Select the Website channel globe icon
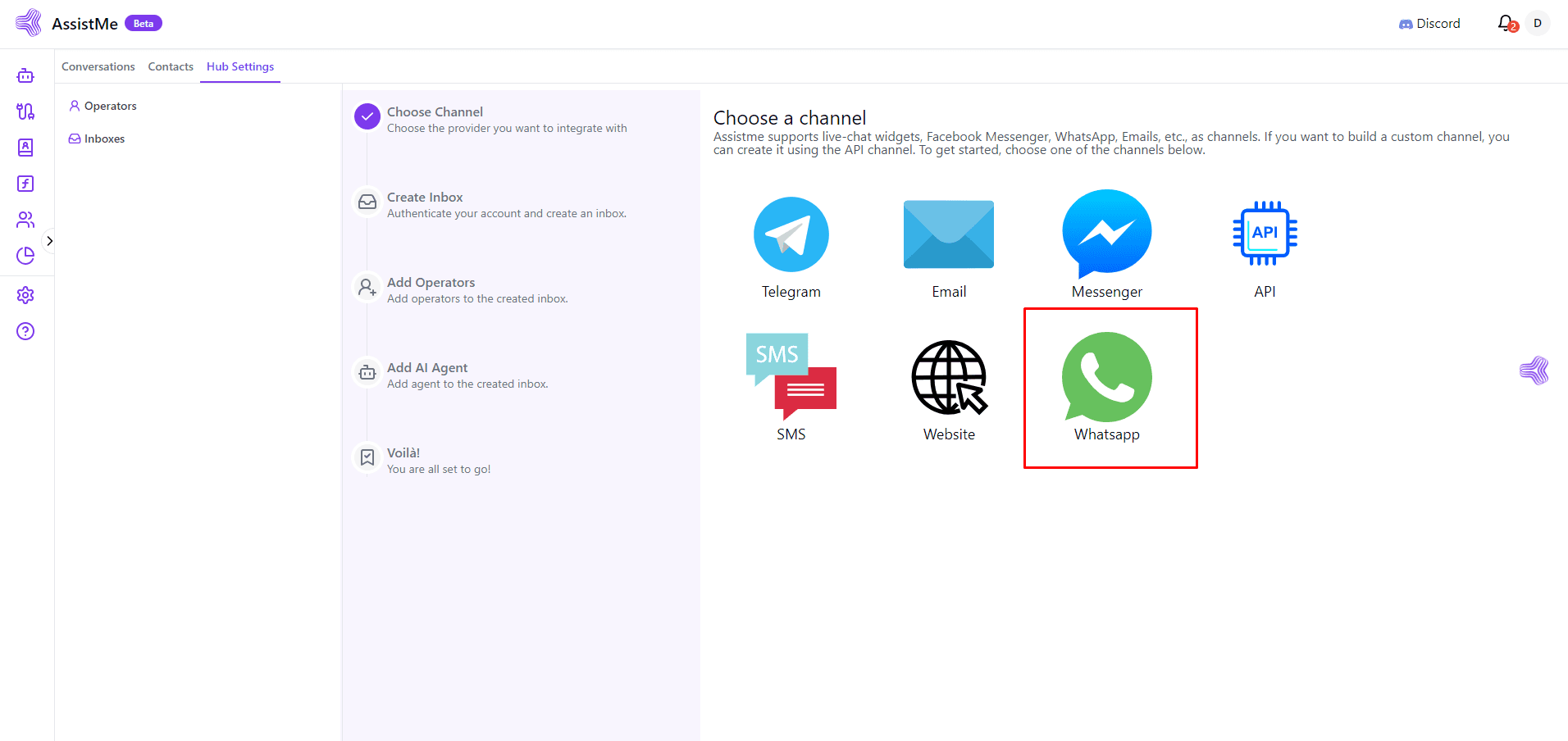The width and height of the screenshot is (1568, 741). point(950,377)
